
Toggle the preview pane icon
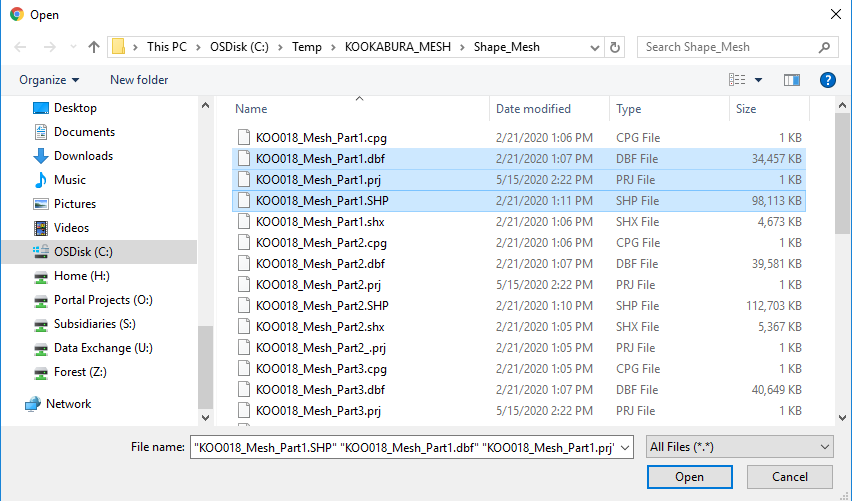[792, 80]
